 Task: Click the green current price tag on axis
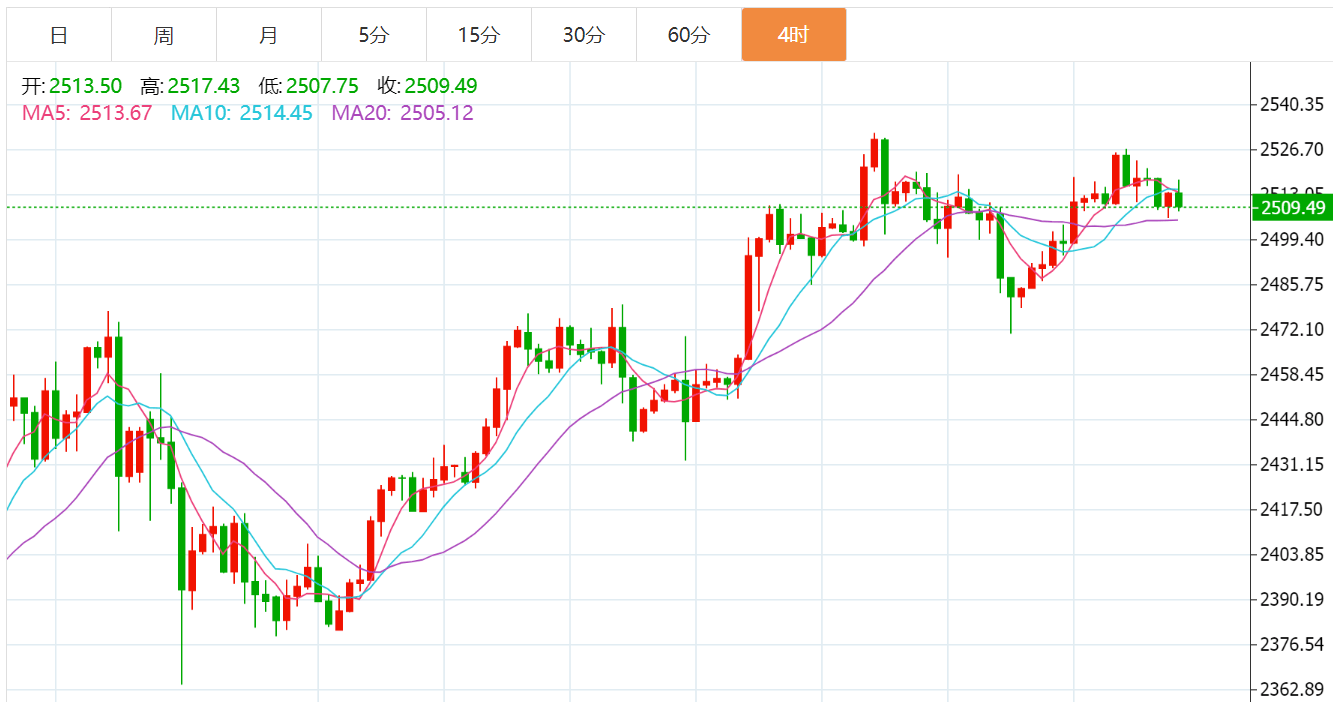tap(1292, 208)
